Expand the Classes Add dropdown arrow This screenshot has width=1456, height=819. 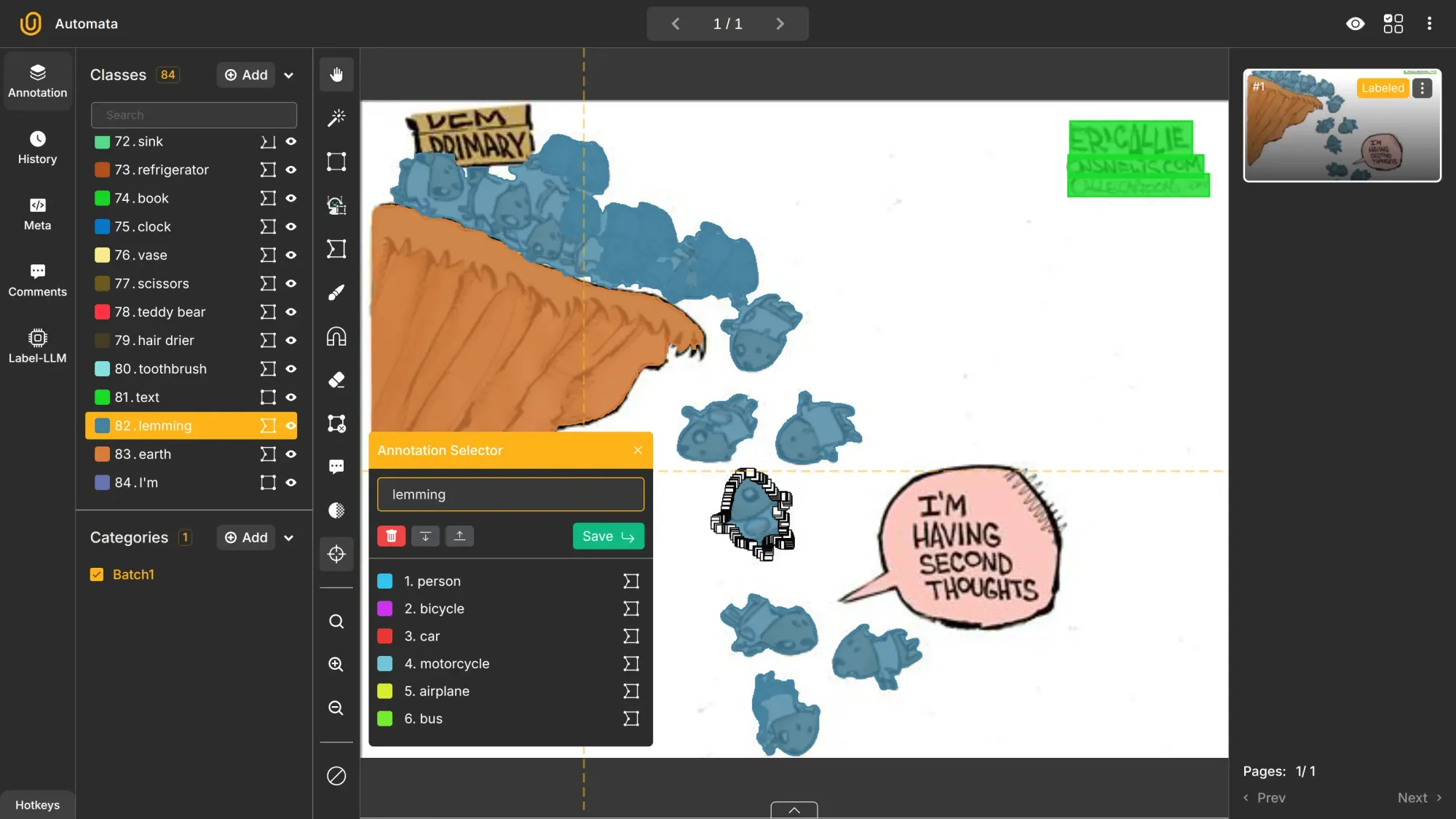tap(288, 75)
